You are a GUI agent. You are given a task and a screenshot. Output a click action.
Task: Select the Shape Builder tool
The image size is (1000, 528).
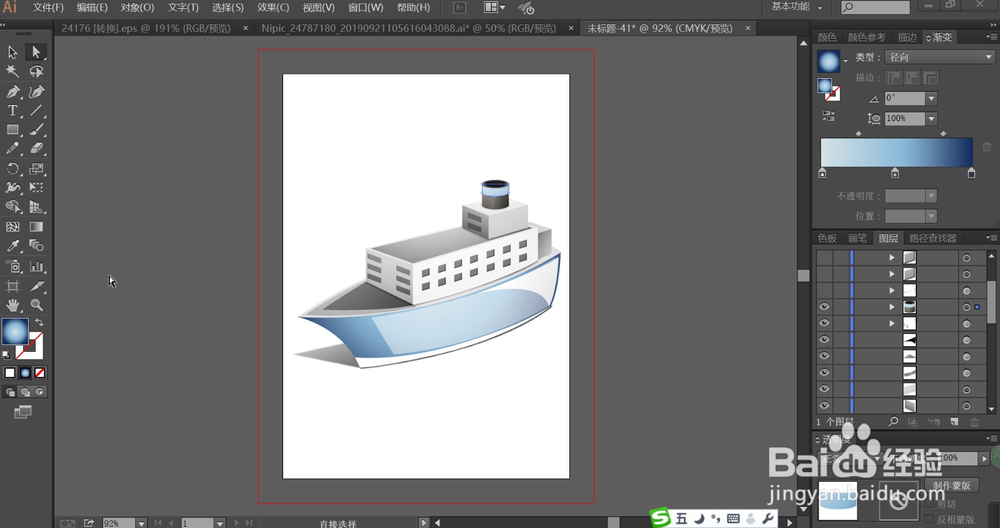coord(12,207)
